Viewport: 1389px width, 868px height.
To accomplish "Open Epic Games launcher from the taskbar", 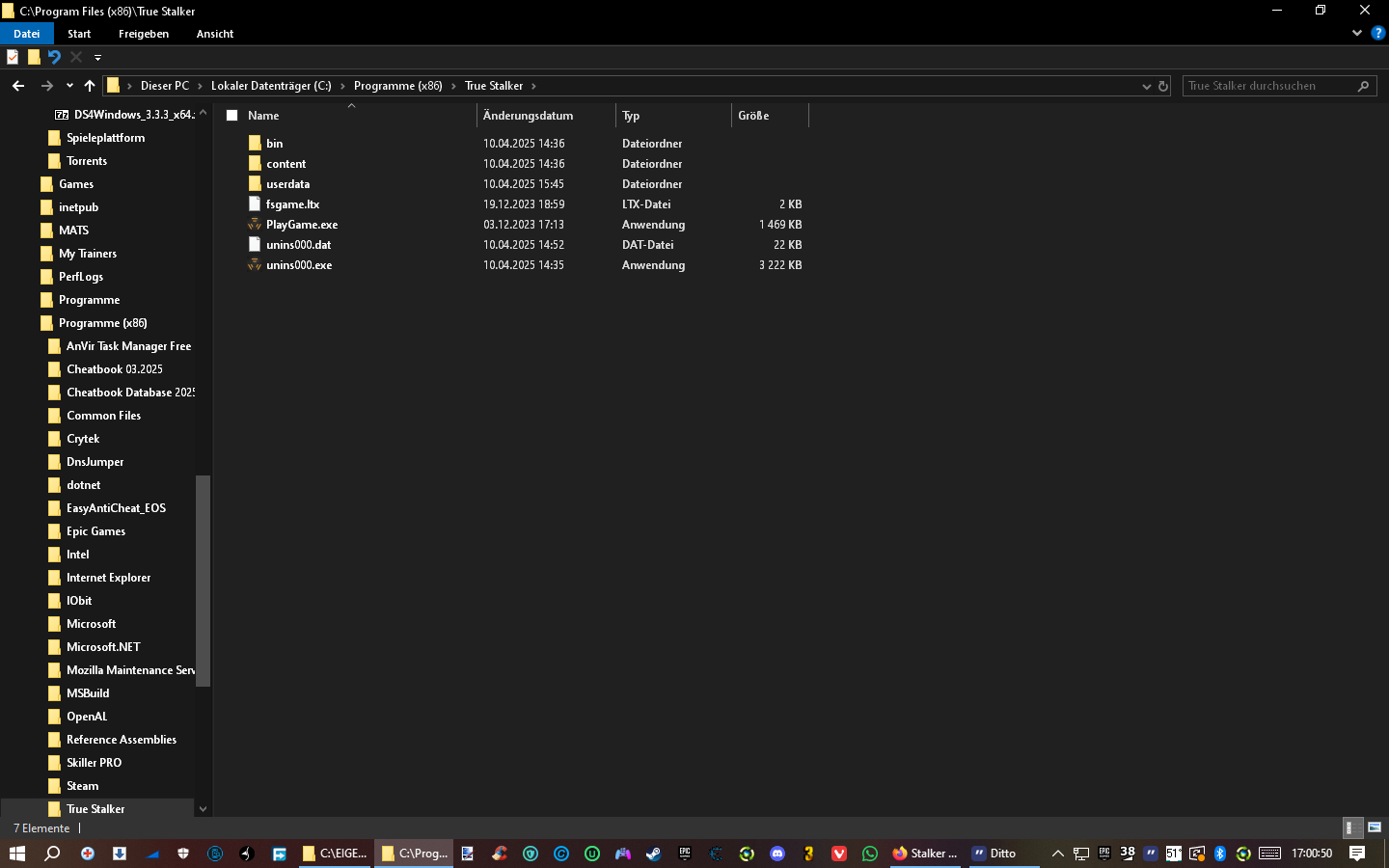I will coord(685,854).
